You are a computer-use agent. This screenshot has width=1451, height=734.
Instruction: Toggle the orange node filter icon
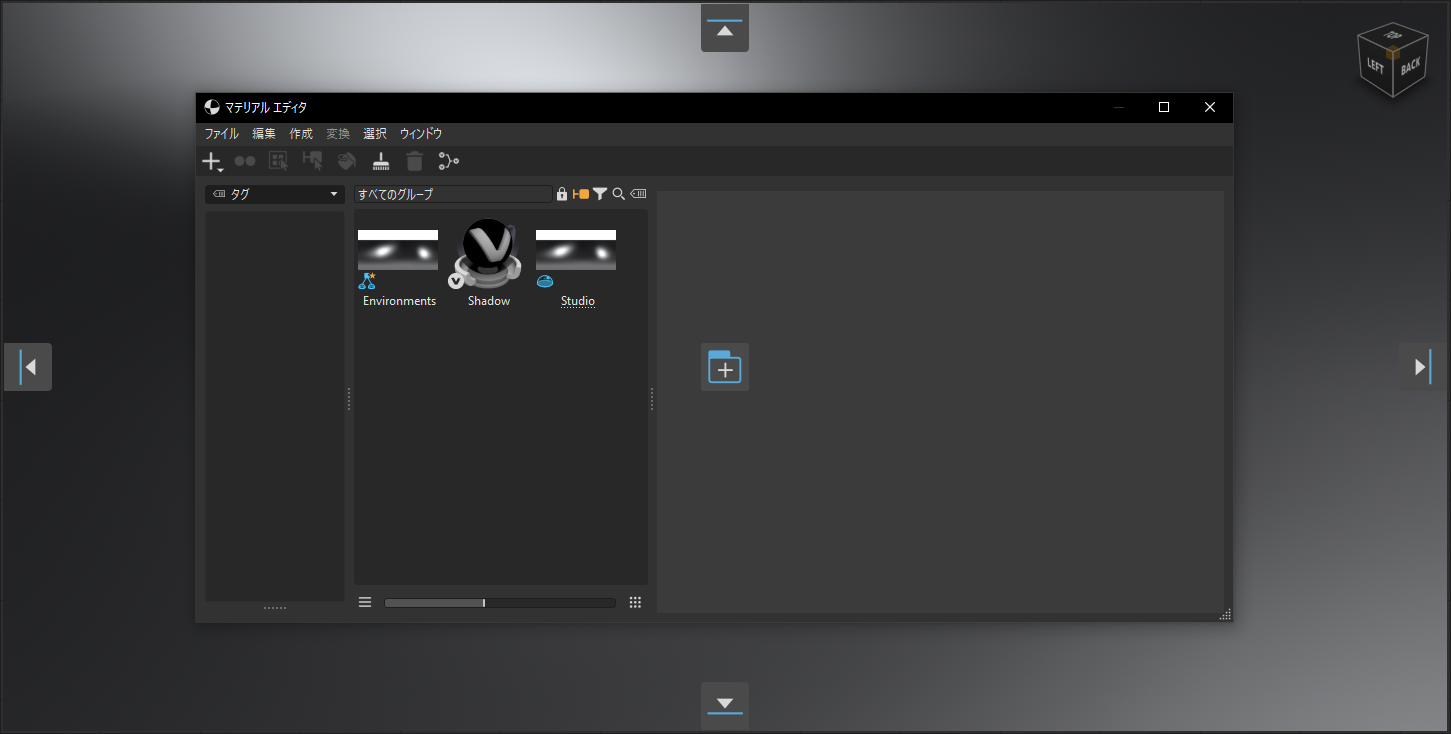coord(581,194)
